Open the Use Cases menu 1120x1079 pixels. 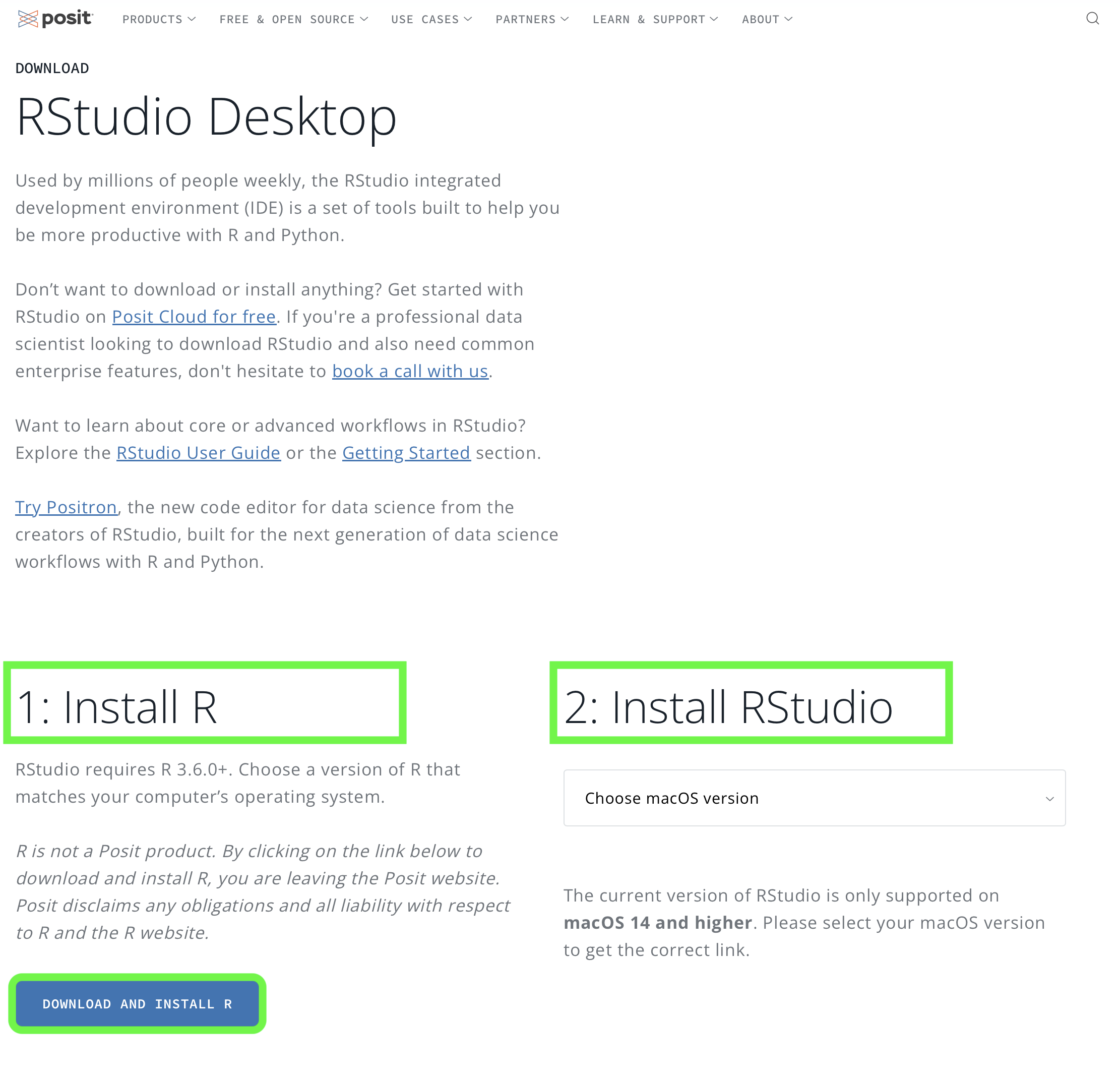click(x=431, y=20)
